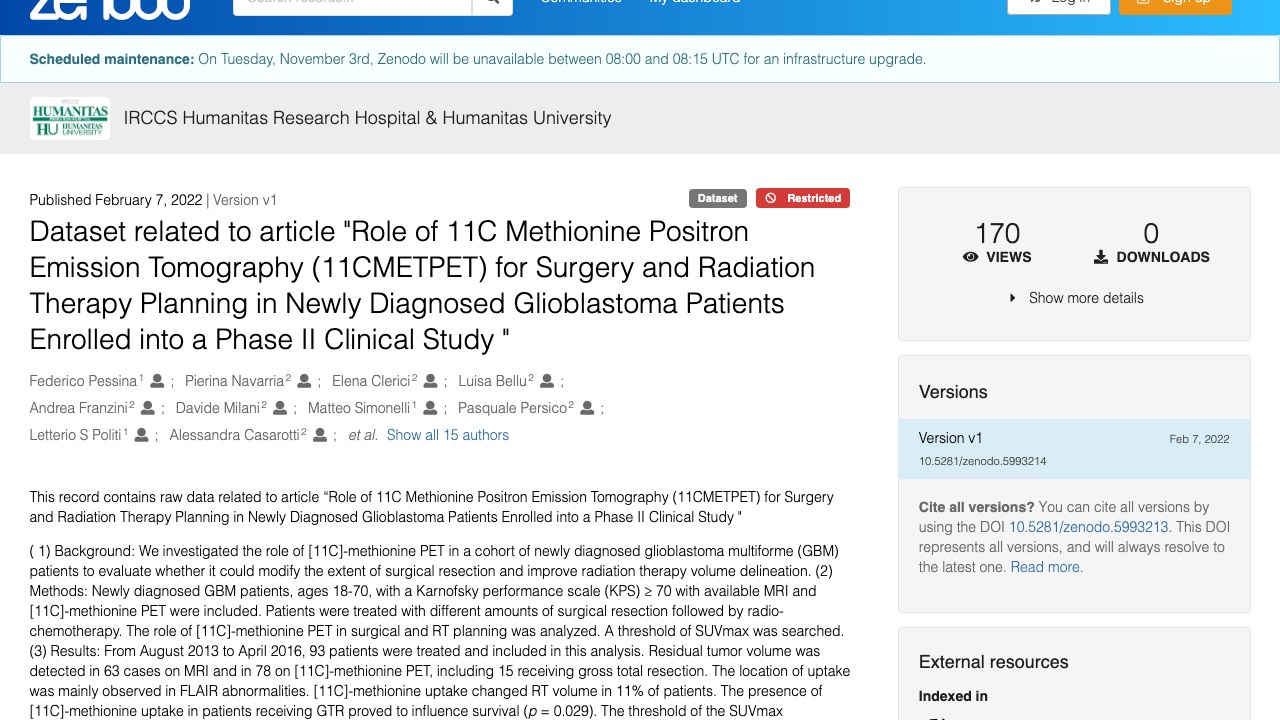Open IRCCS Humanitas Research Hospital community link
Viewport: 1280px width, 720px height.
pyautogui.click(x=367, y=118)
